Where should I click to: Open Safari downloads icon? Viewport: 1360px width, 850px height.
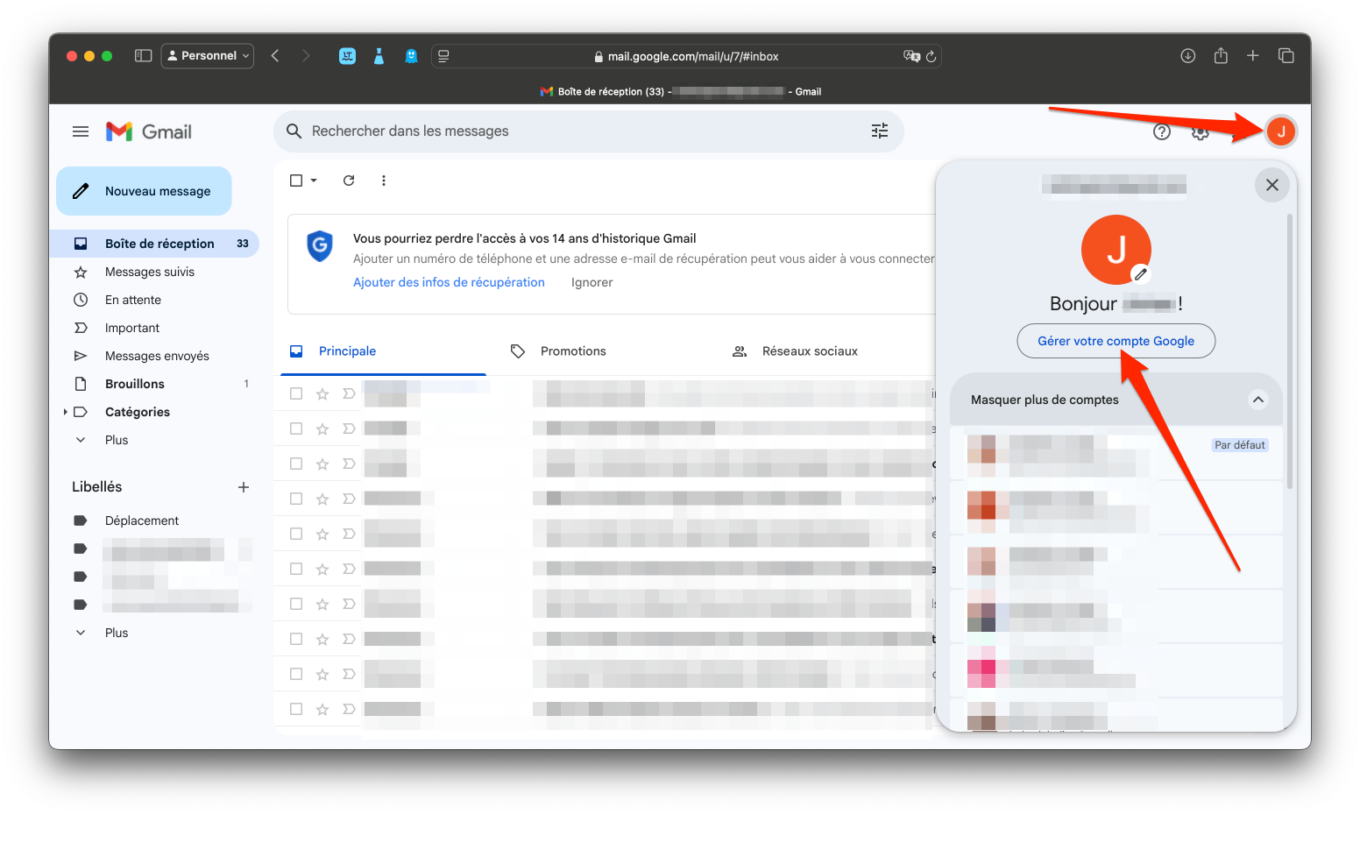1188,56
